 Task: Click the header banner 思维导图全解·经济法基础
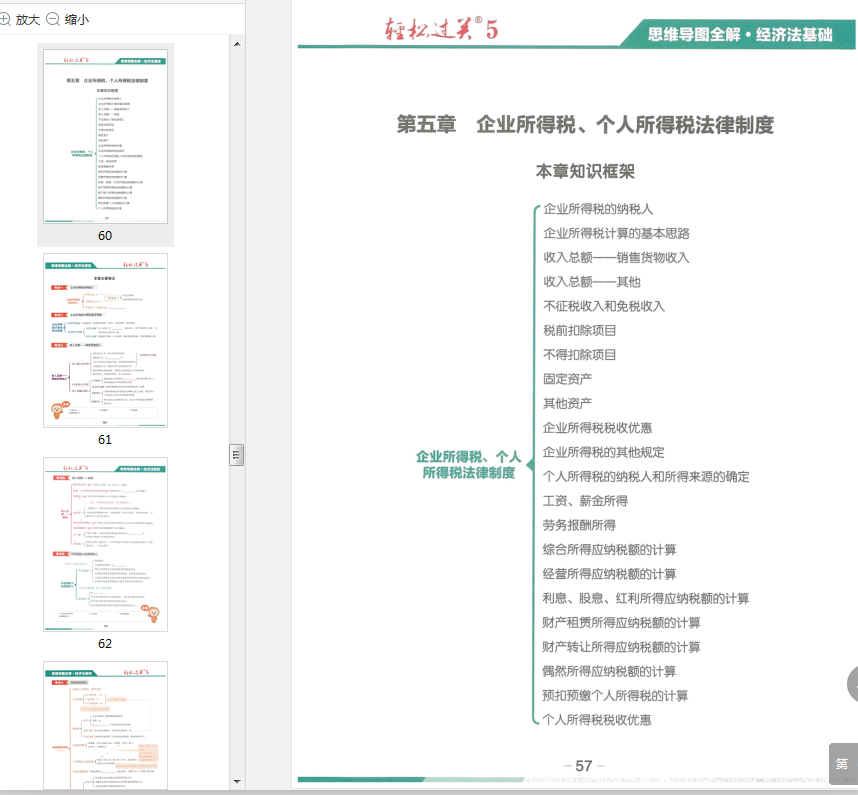coord(740,34)
